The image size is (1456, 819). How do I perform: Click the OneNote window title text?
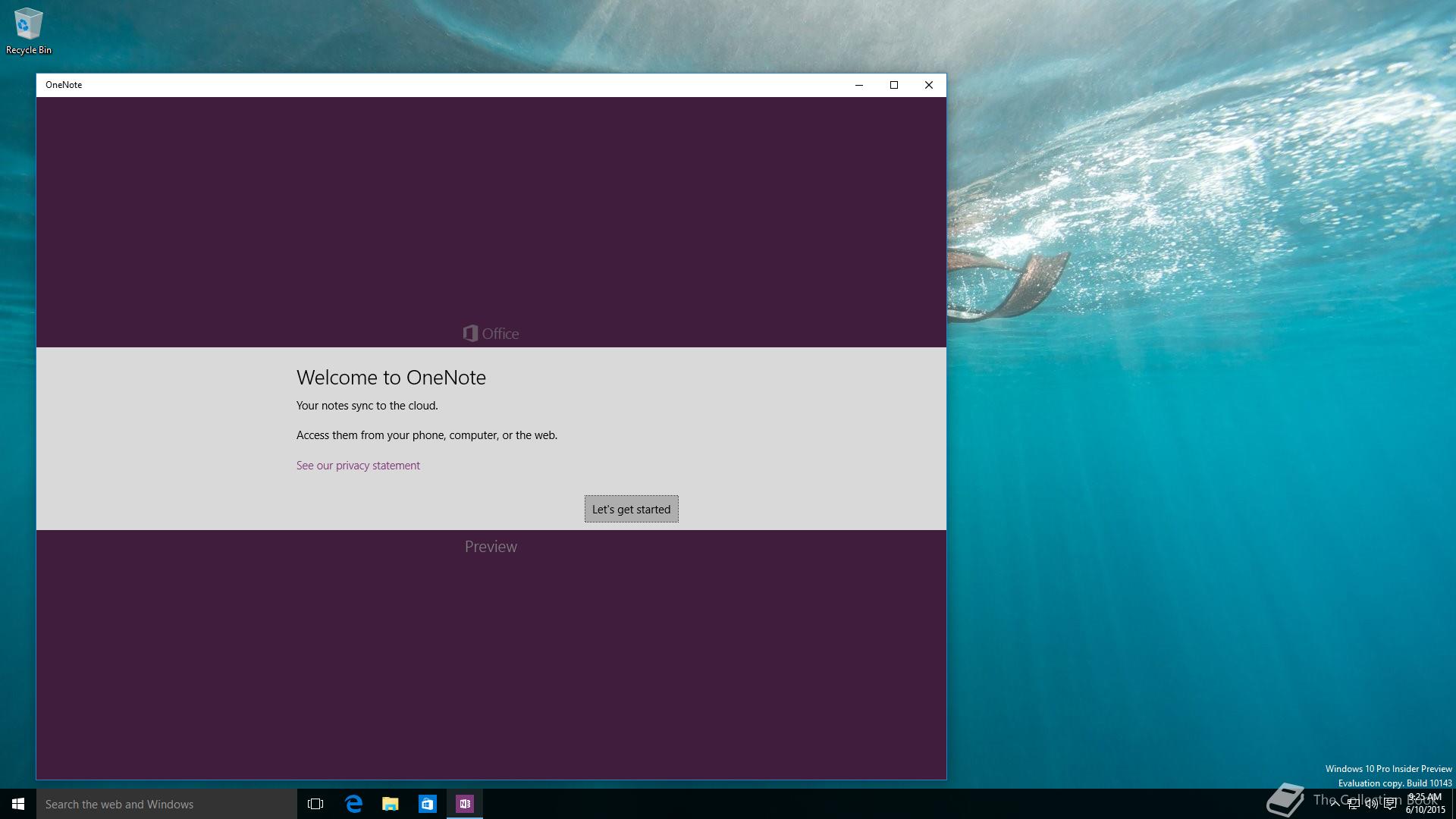pyautogui.click(x=64, y=85)
